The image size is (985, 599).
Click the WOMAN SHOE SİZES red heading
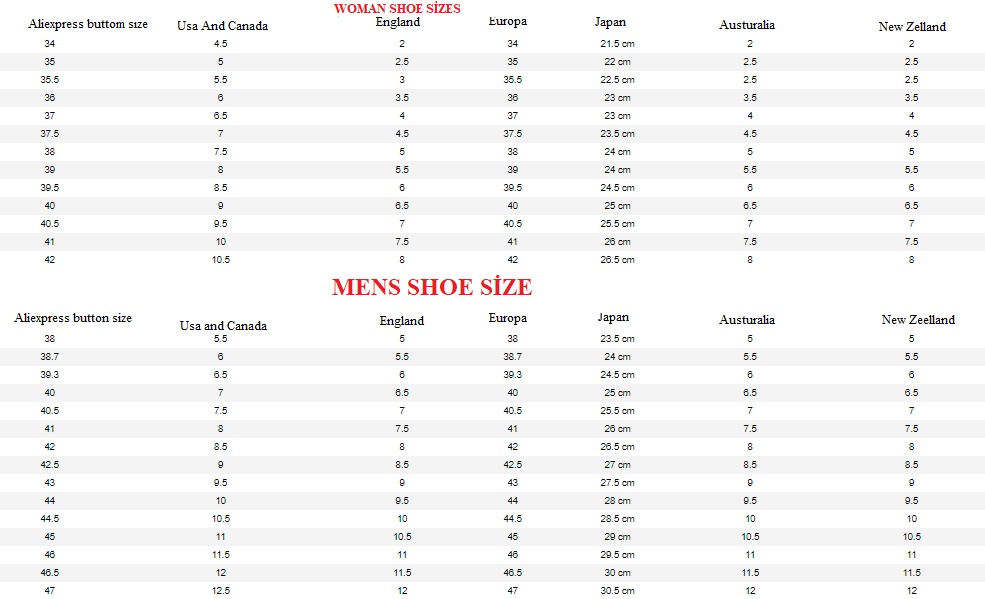tap(397, 8)
